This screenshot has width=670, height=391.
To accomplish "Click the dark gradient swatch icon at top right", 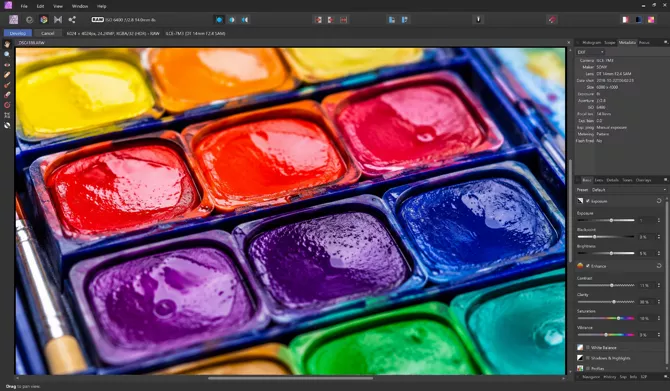I will [638, 20].
